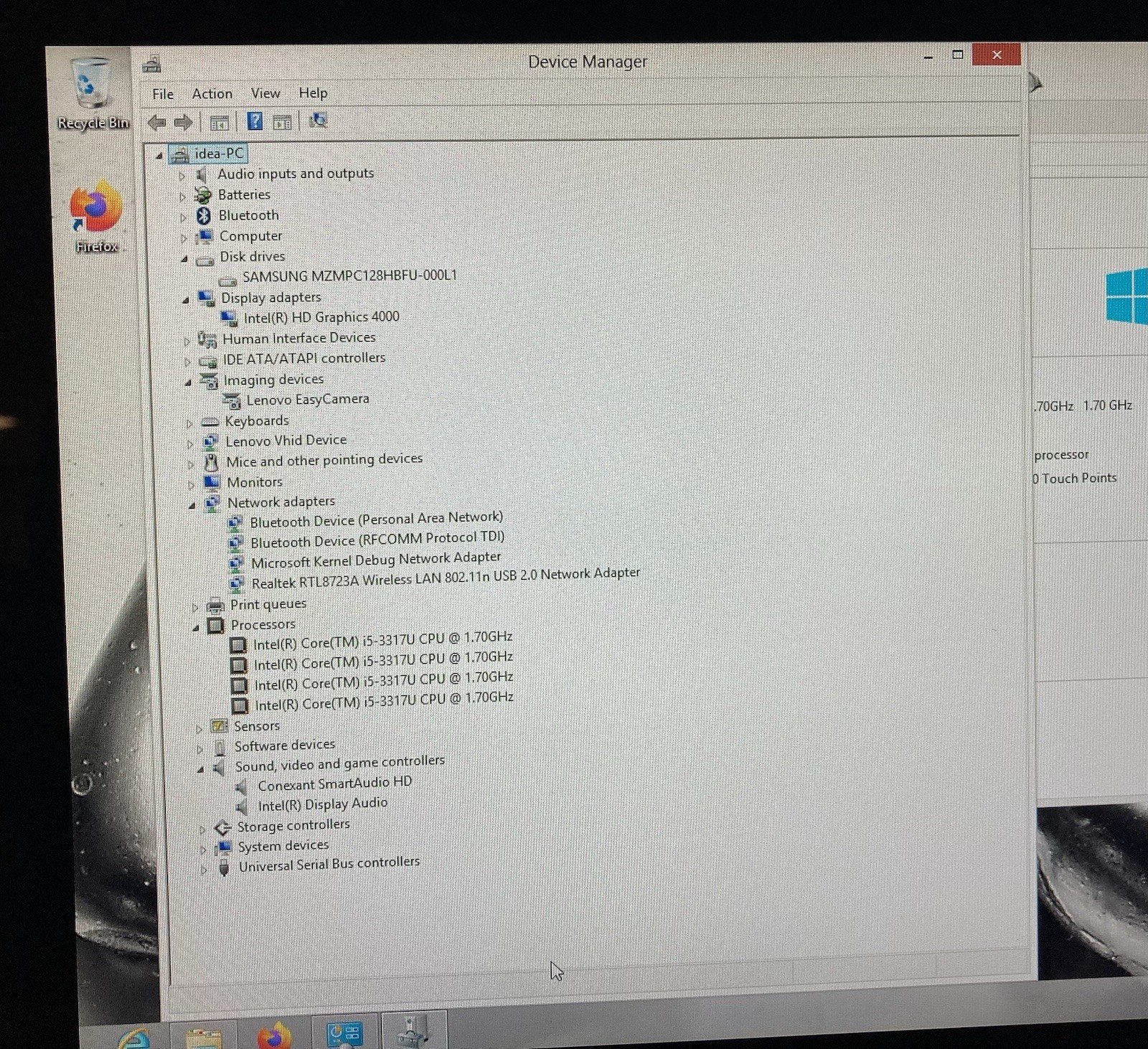Click the Mice and other pointing devices icon
The width and height of the screenshot is (1148, 1049).
tap(211, 462)
